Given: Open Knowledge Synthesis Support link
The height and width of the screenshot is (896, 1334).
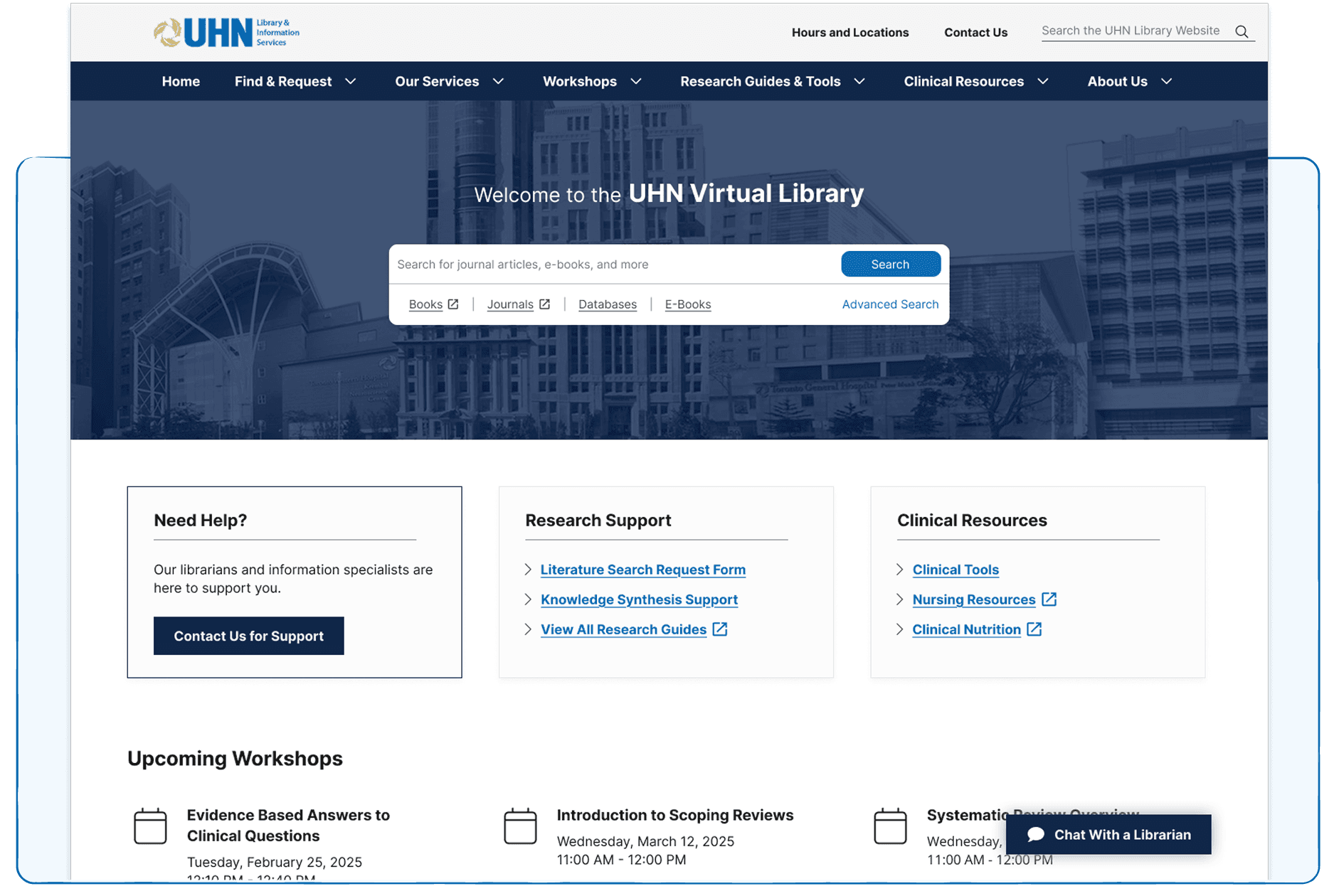Looking at the screenshot, I should (639, 599).
